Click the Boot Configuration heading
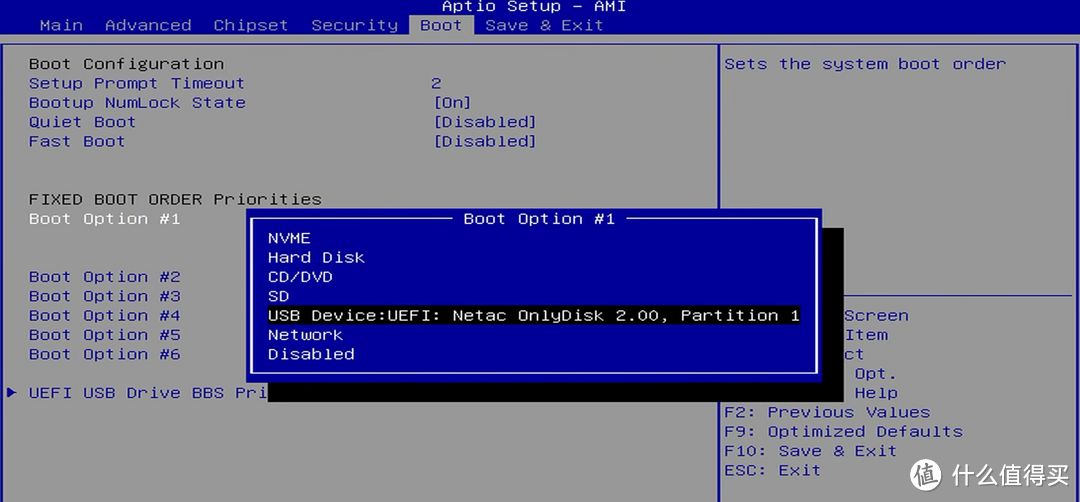Viewport: 1080px width, 502px height. [126, 64]
